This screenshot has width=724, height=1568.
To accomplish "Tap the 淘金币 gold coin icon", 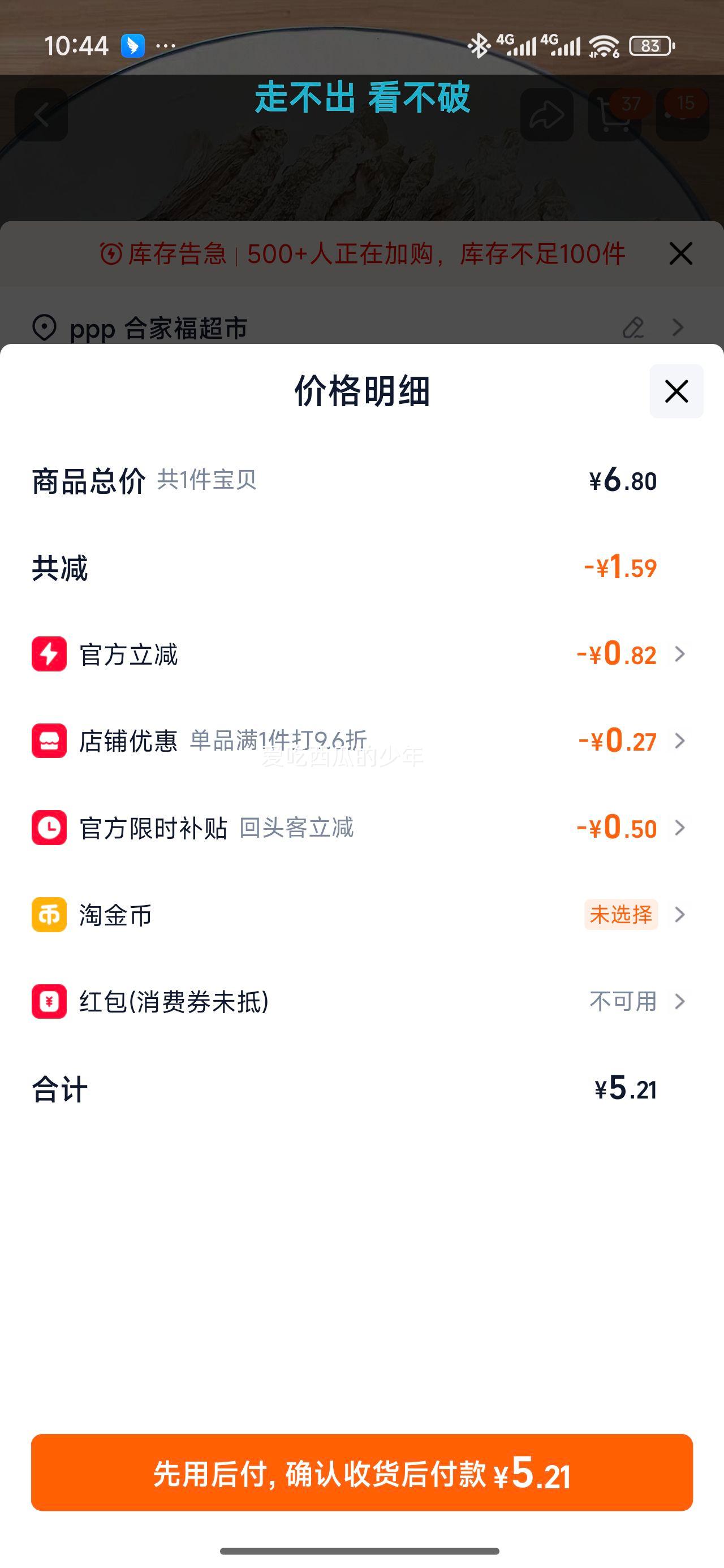I will tap(49, 914).
